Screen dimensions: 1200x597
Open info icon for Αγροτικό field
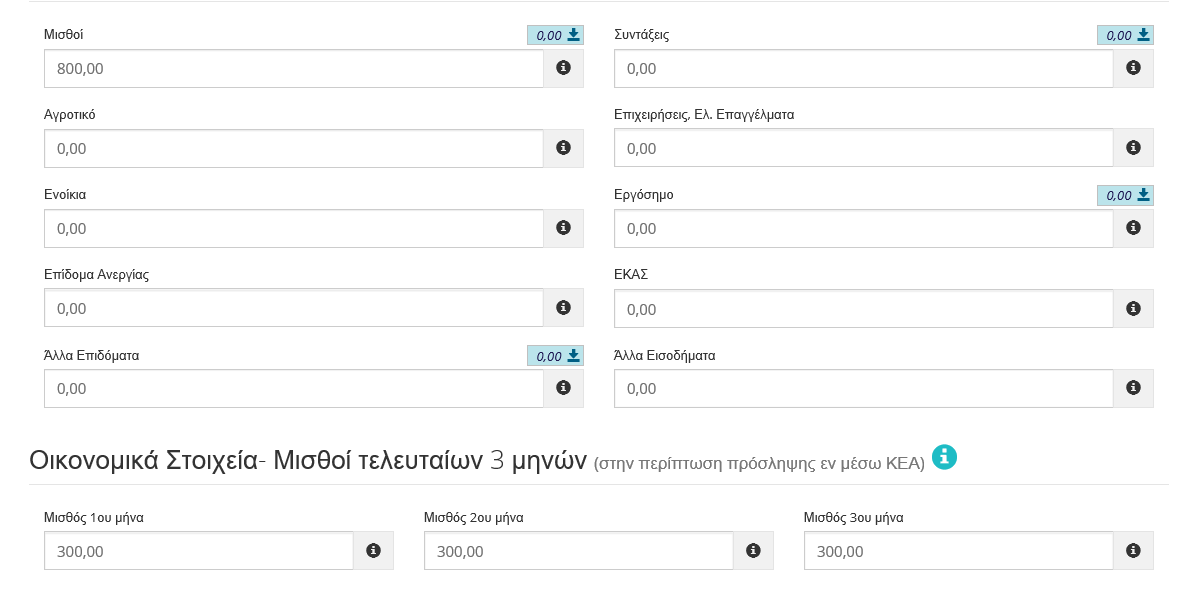tap(563, 148)
